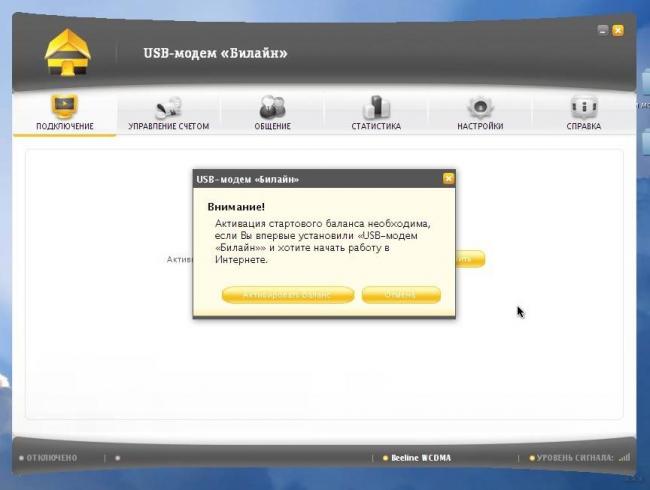The width and height of the screenshot is (650, 490).
Task: Open the СПРАВКА help tab
Action: [584, 114]
